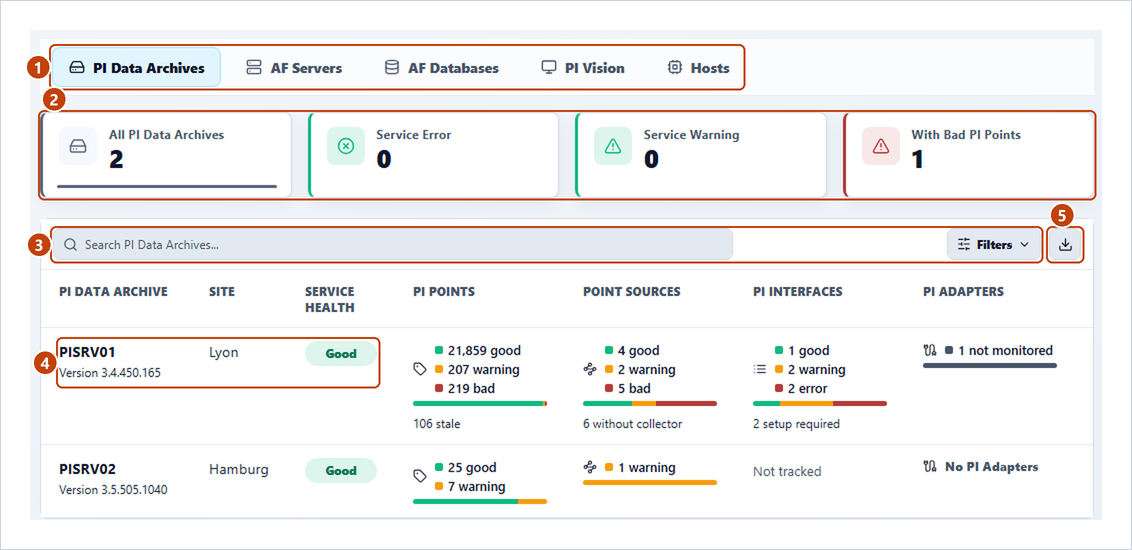1132x550 pixels.
Task: Click the Version 3.5.505.1040 text
Action: pyautogui.click(x=113, y=490)
